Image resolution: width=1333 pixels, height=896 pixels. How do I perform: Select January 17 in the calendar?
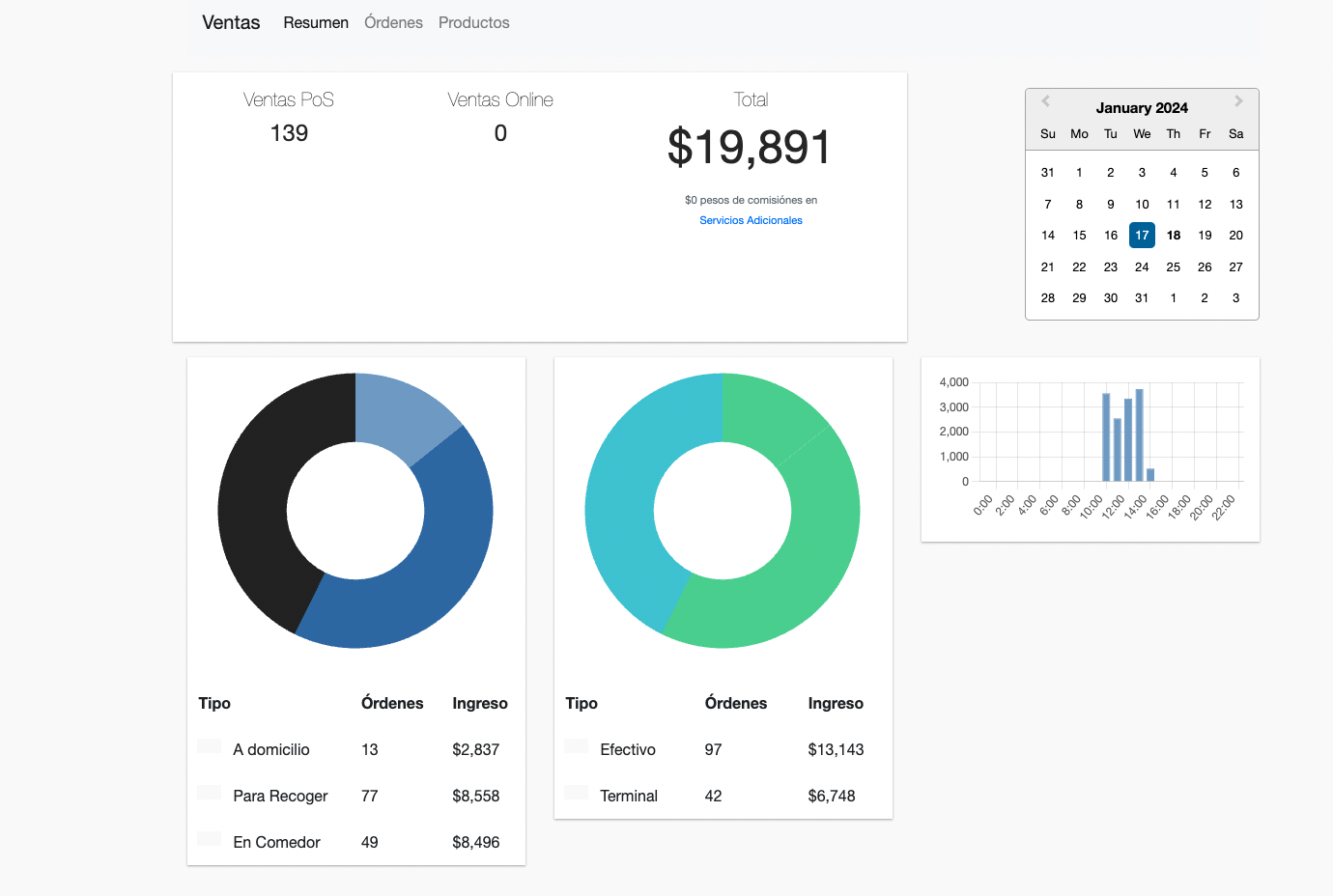(x=1142, y=236)
